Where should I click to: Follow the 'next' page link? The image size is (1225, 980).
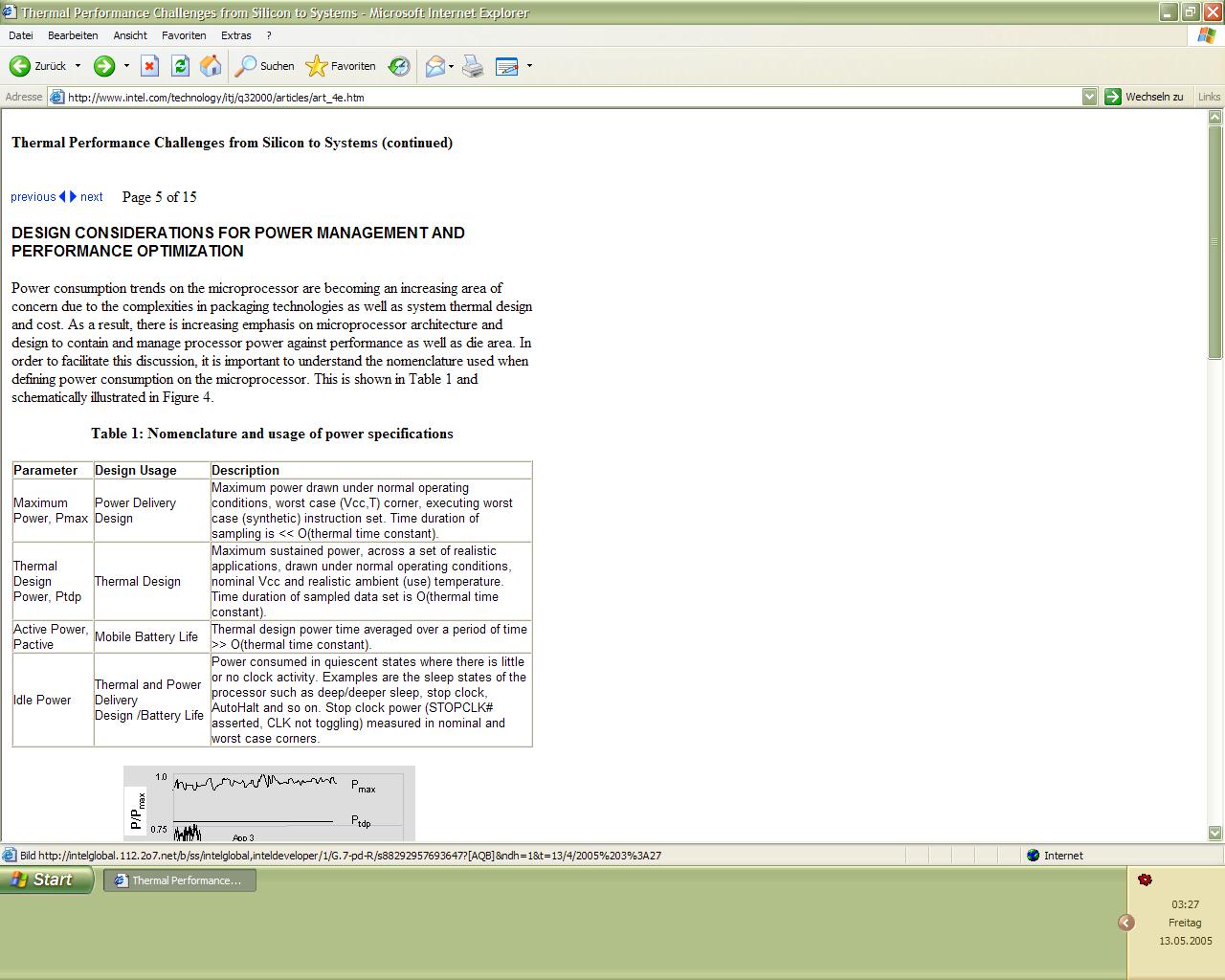tap(92, 197)
